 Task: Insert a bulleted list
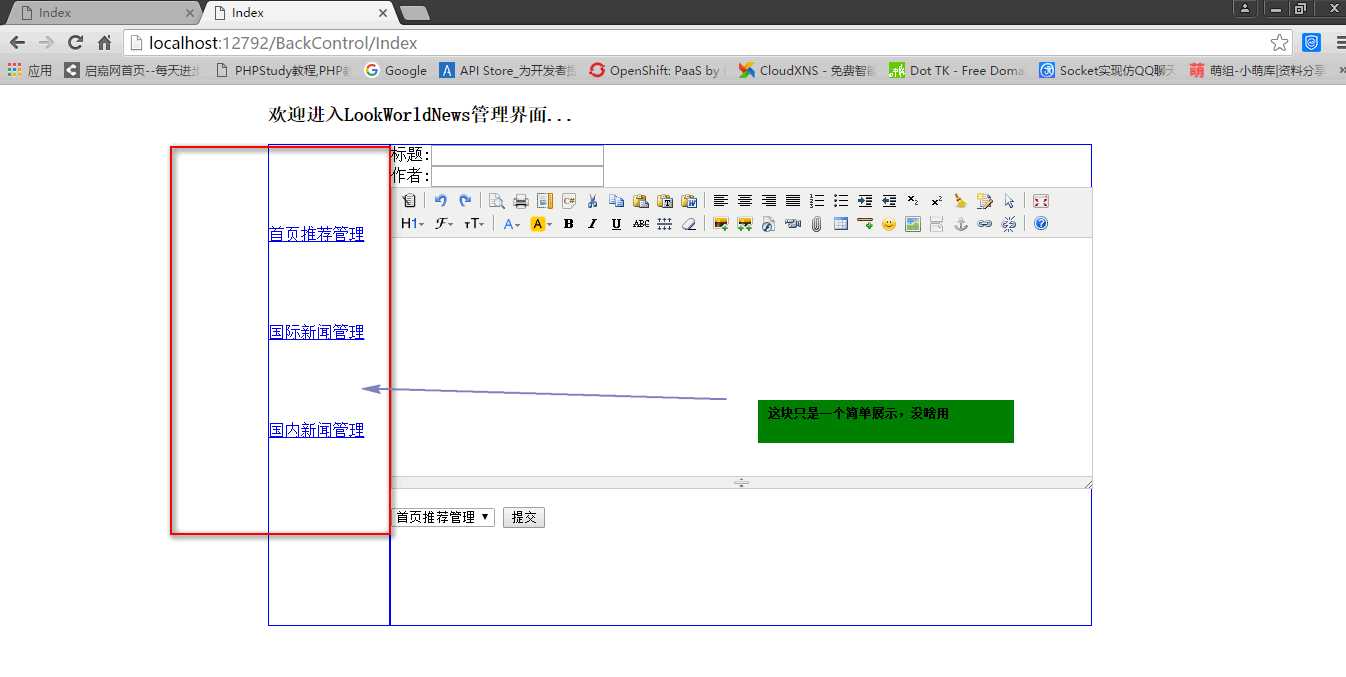(x=841, y=201)
